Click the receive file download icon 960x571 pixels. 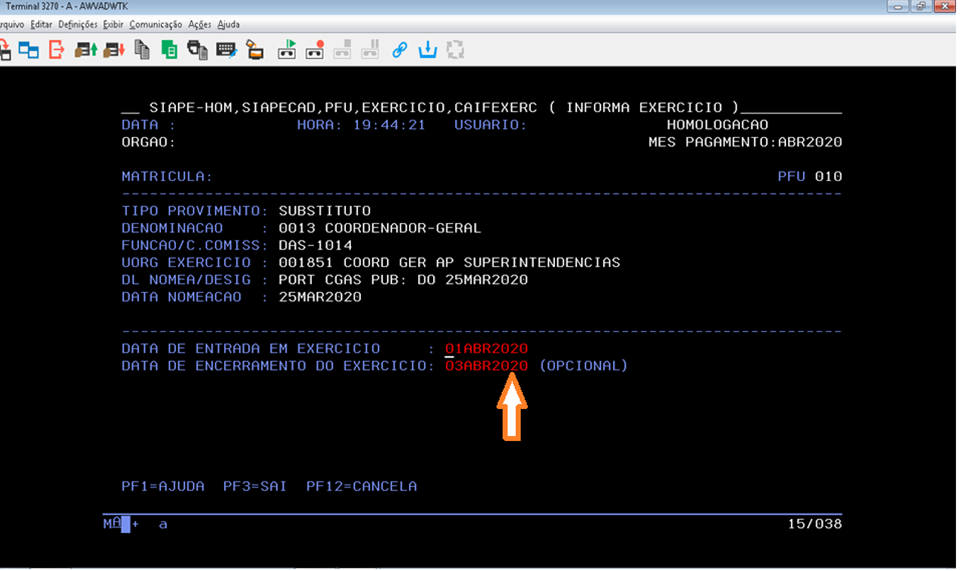(114, 50)
